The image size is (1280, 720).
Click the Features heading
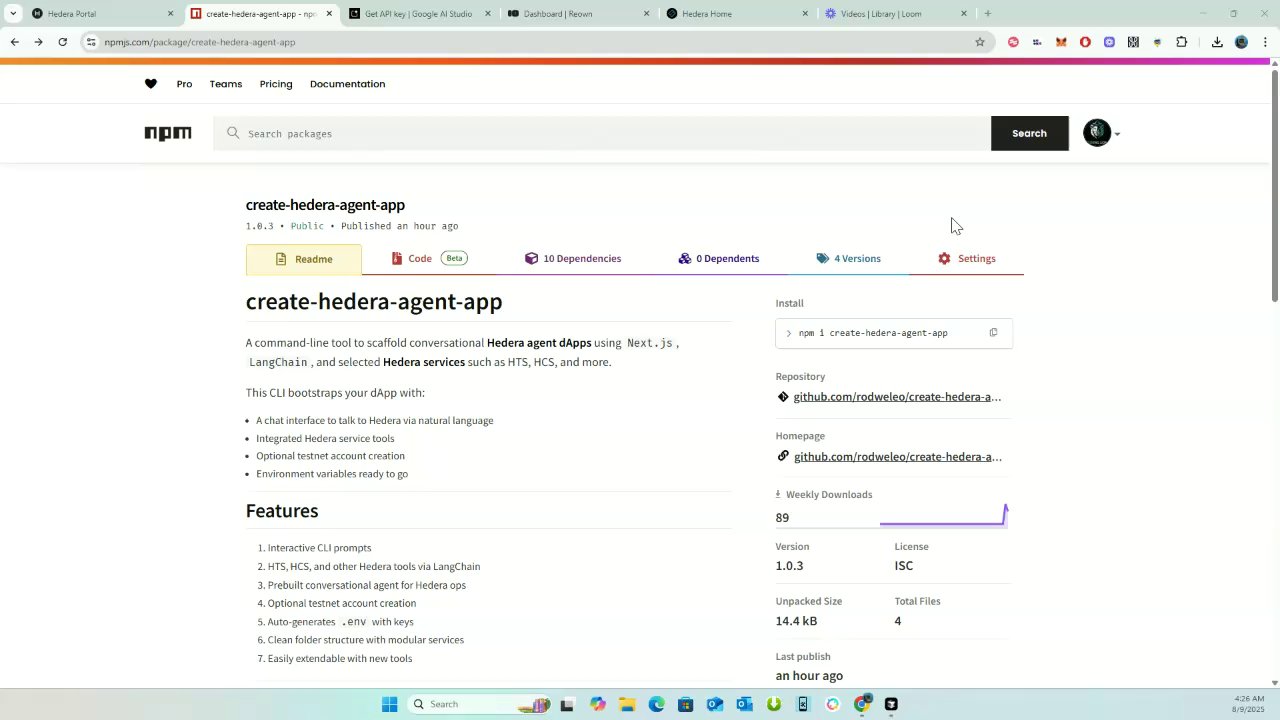pyautogui.click(x=282, y=511)
